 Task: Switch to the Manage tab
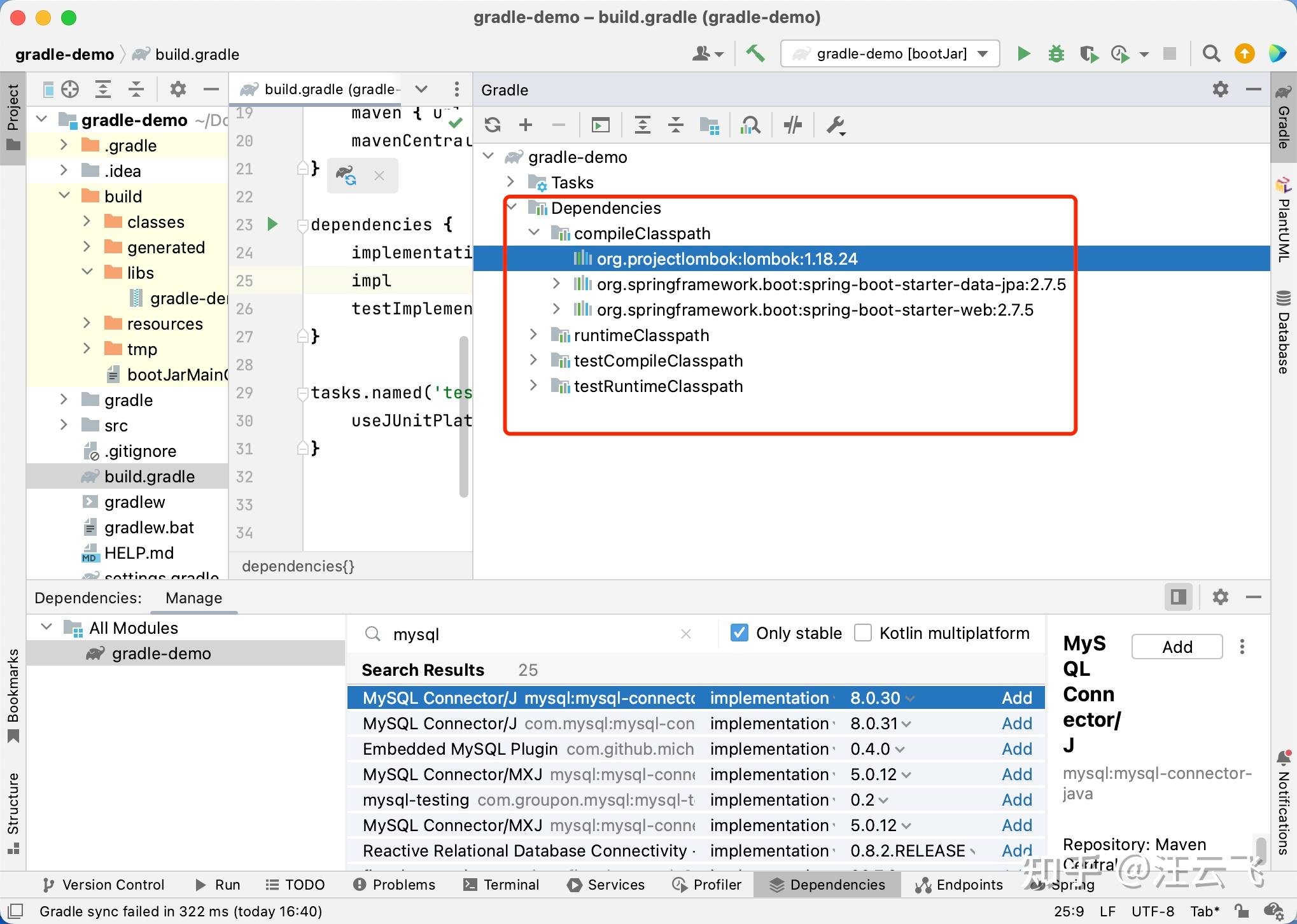(x=193, y=598)
